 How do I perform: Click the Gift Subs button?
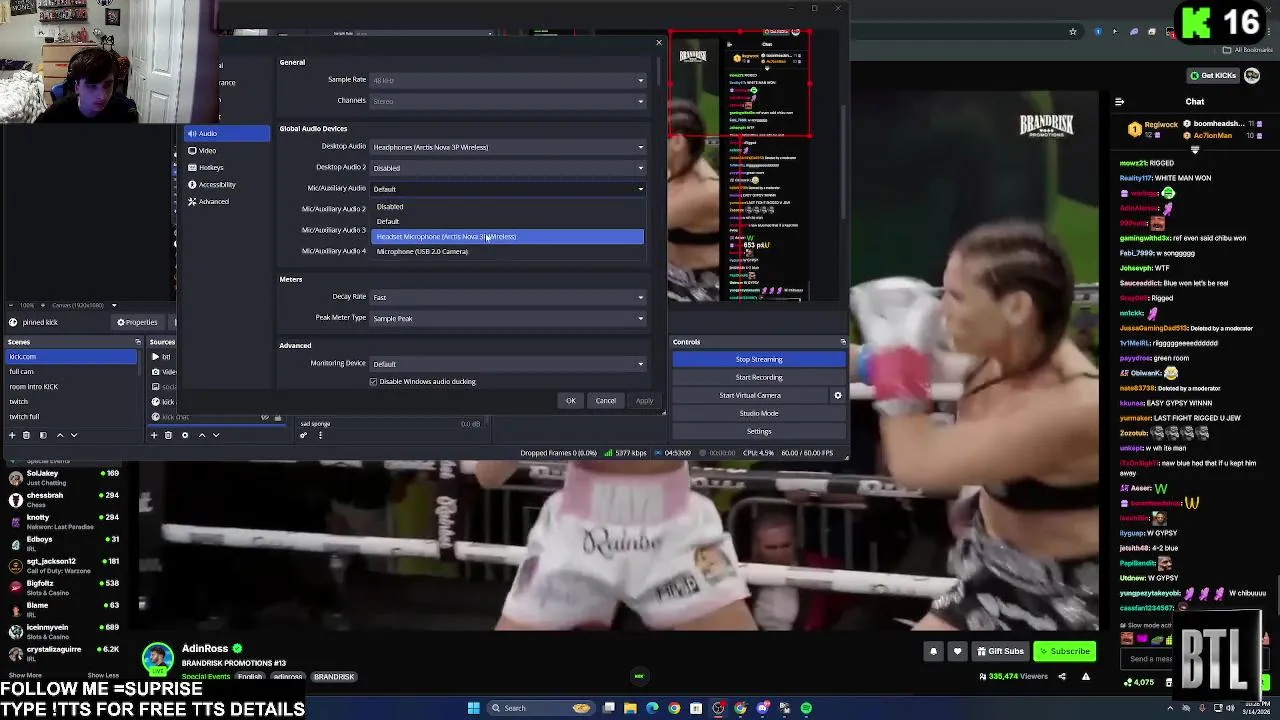tap(1000, 651)
